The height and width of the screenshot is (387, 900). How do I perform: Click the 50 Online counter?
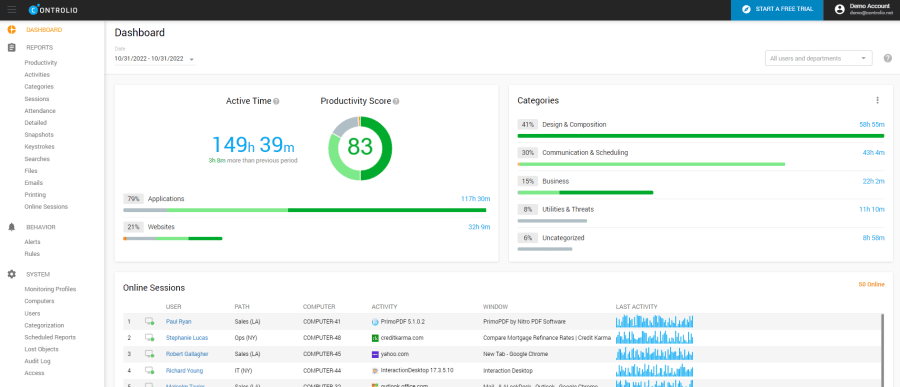(x=871, y=284)
